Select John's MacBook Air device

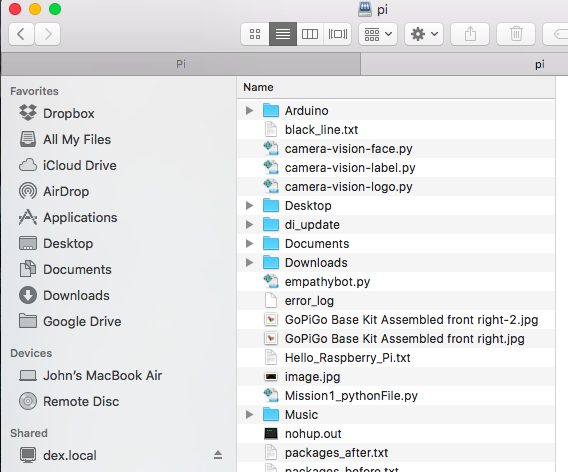click(103, 376)
